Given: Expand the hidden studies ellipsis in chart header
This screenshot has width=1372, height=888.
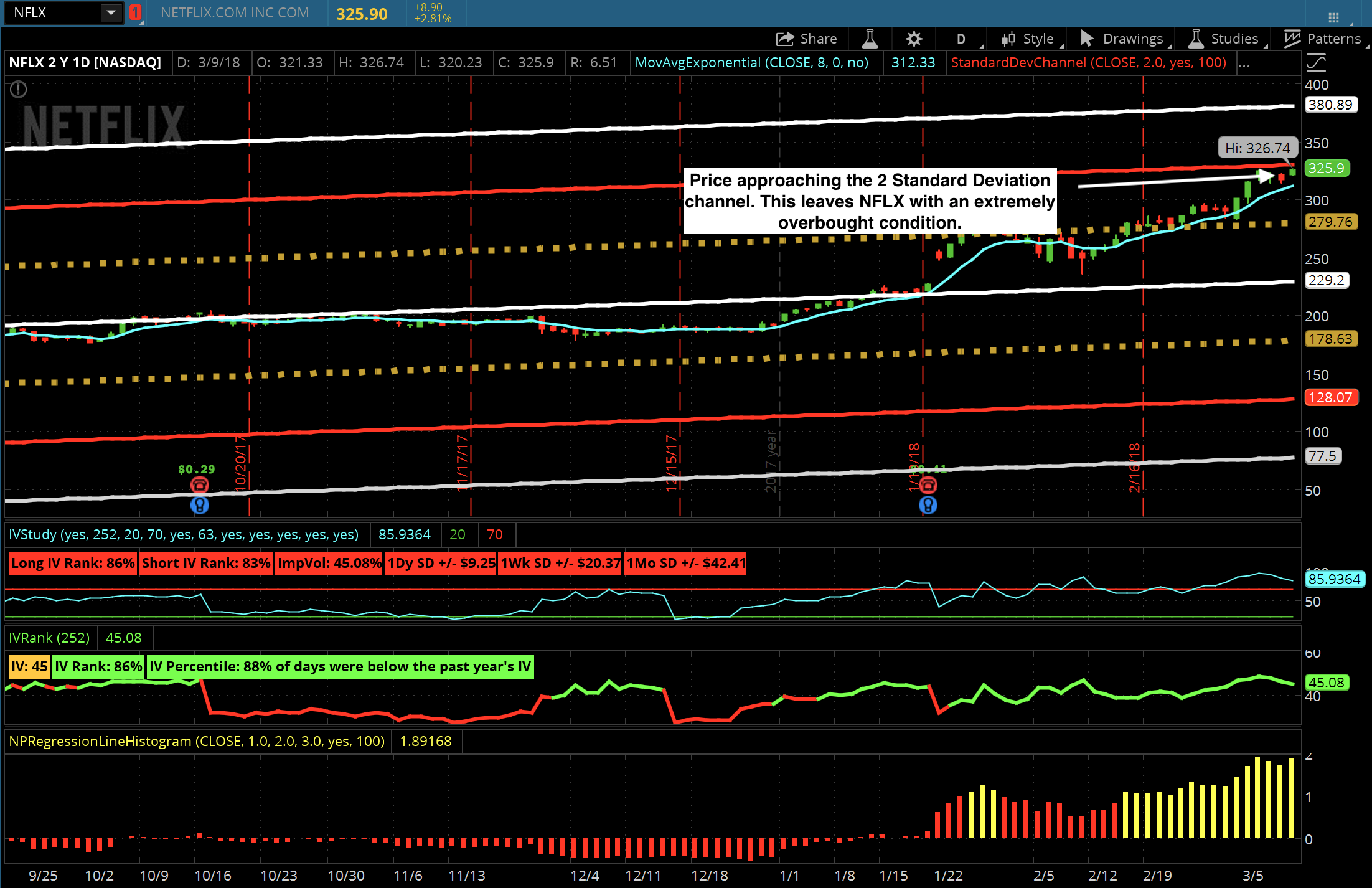Looking at the screenshot, I should (1244, 64).
